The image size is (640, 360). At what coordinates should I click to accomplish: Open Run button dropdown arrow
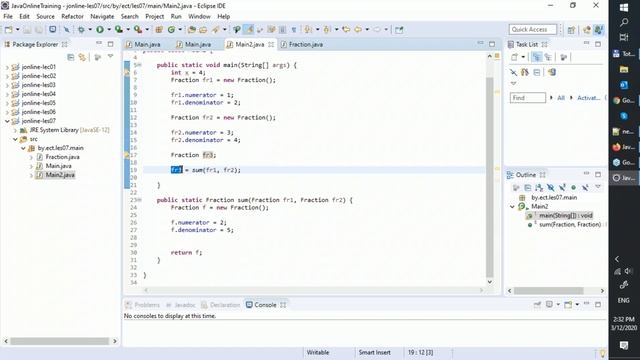tap(109, 30)
